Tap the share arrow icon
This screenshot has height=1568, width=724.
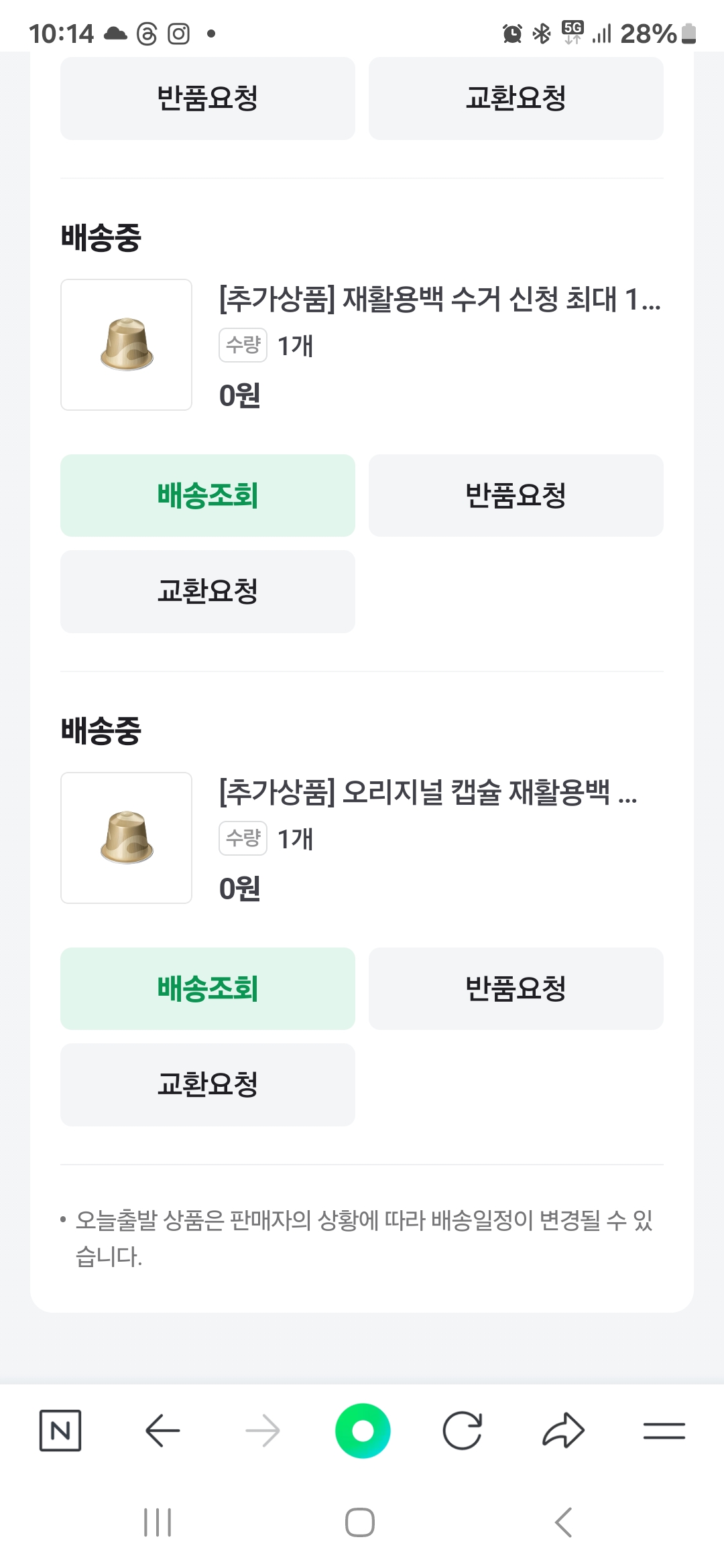point(563,1431)
